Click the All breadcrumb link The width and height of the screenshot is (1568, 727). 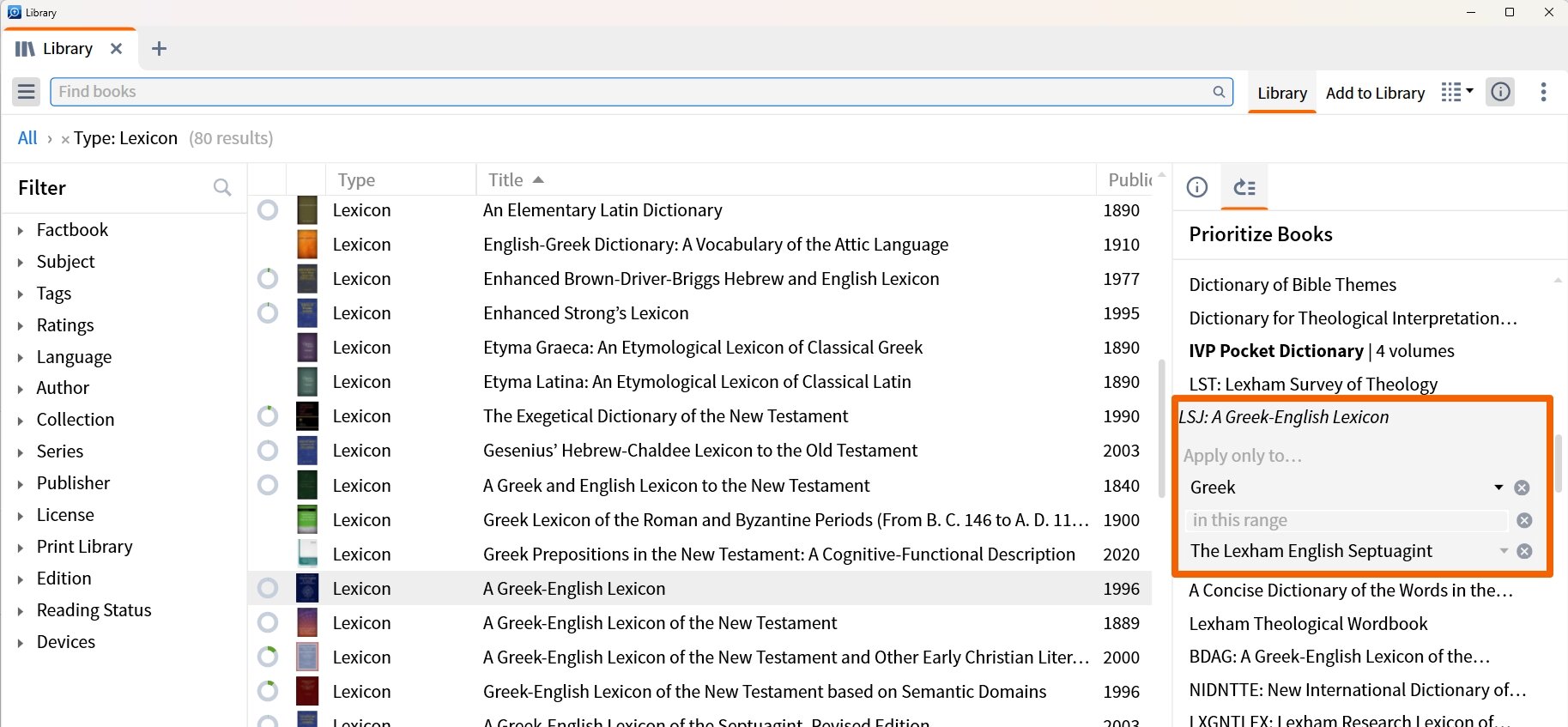pos(27,138)
